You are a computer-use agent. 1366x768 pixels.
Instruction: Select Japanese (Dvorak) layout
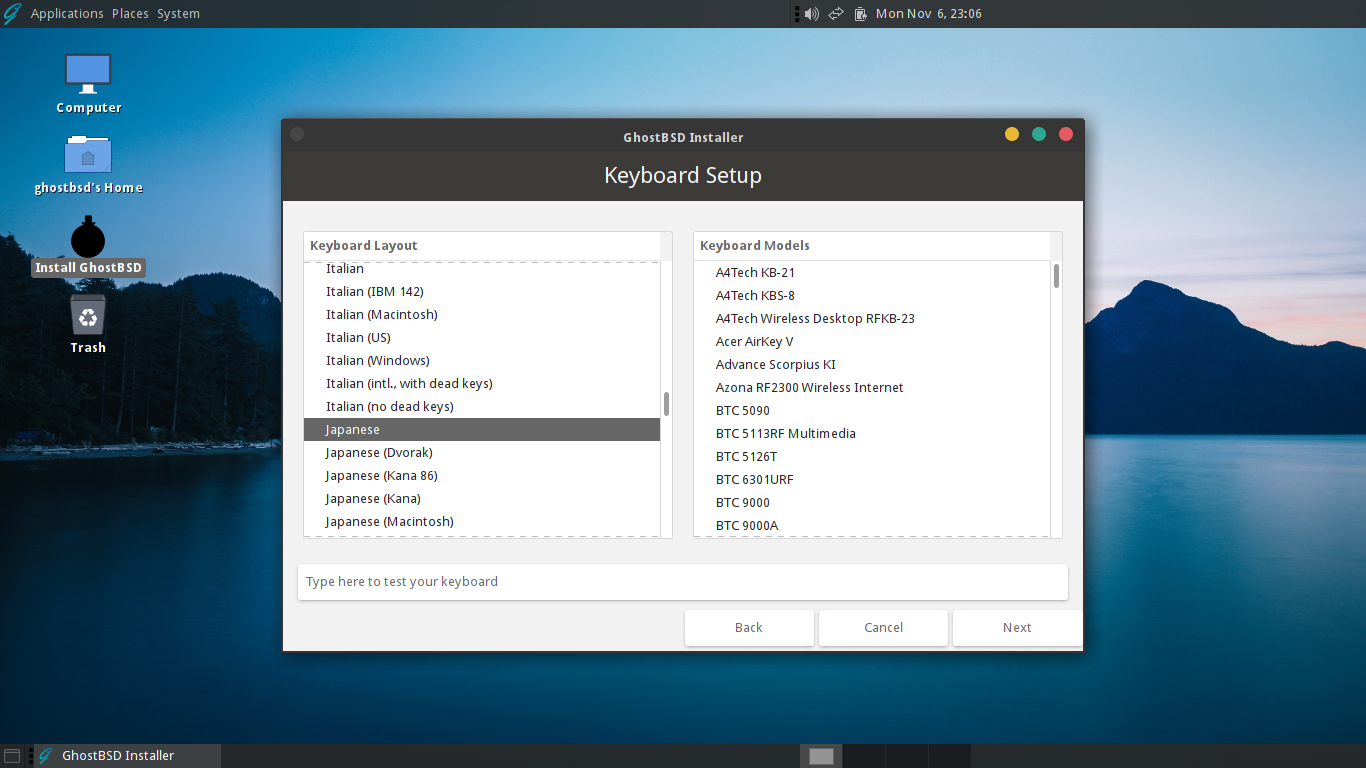point(482,453)
